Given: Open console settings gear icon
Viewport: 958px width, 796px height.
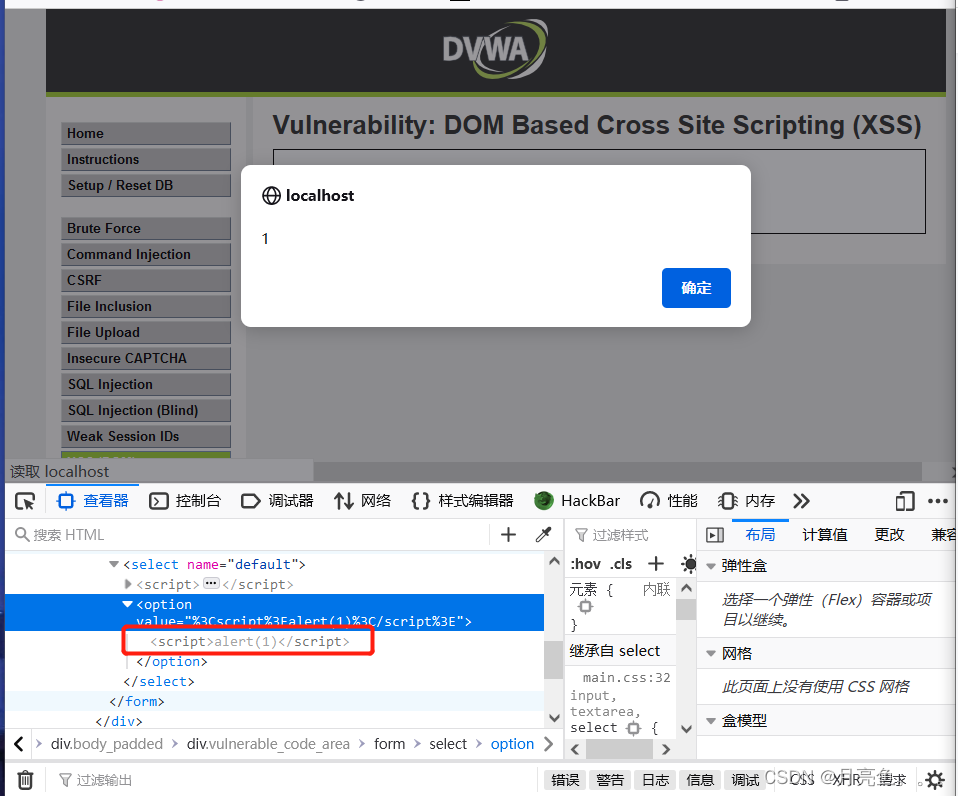Looking at the screenshot, I should (935, 780).
